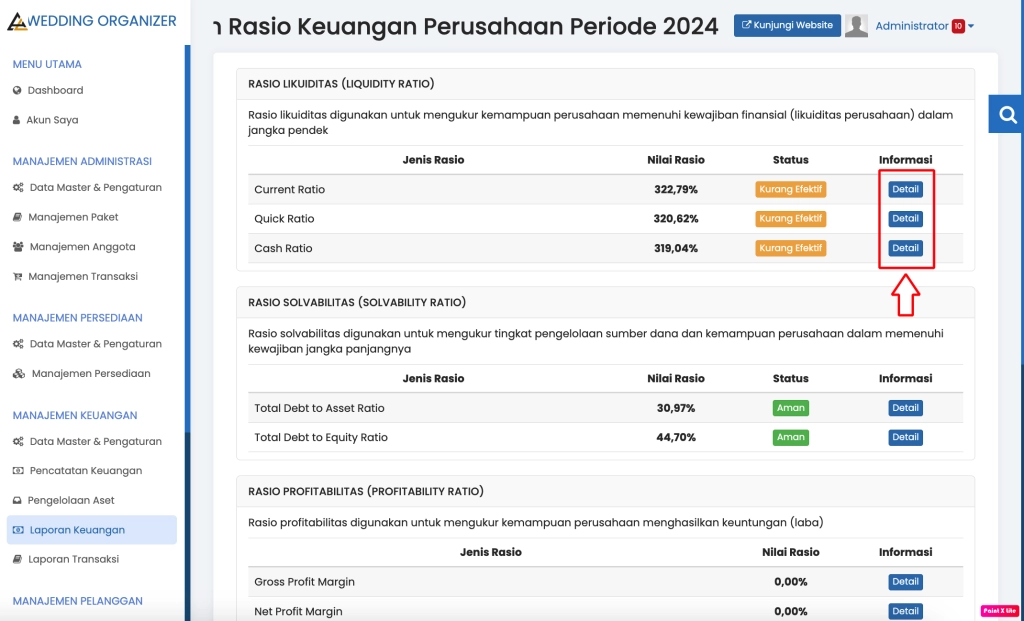Open Manajemen Paket book icon

pos(17,217)
